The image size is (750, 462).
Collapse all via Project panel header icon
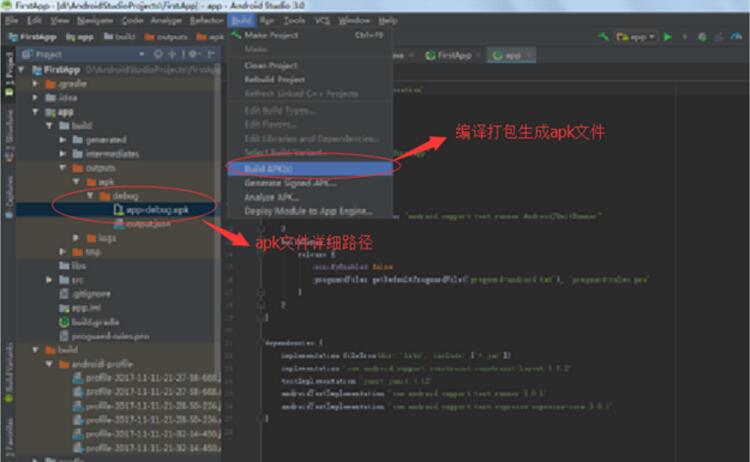(x=172, y=54)
